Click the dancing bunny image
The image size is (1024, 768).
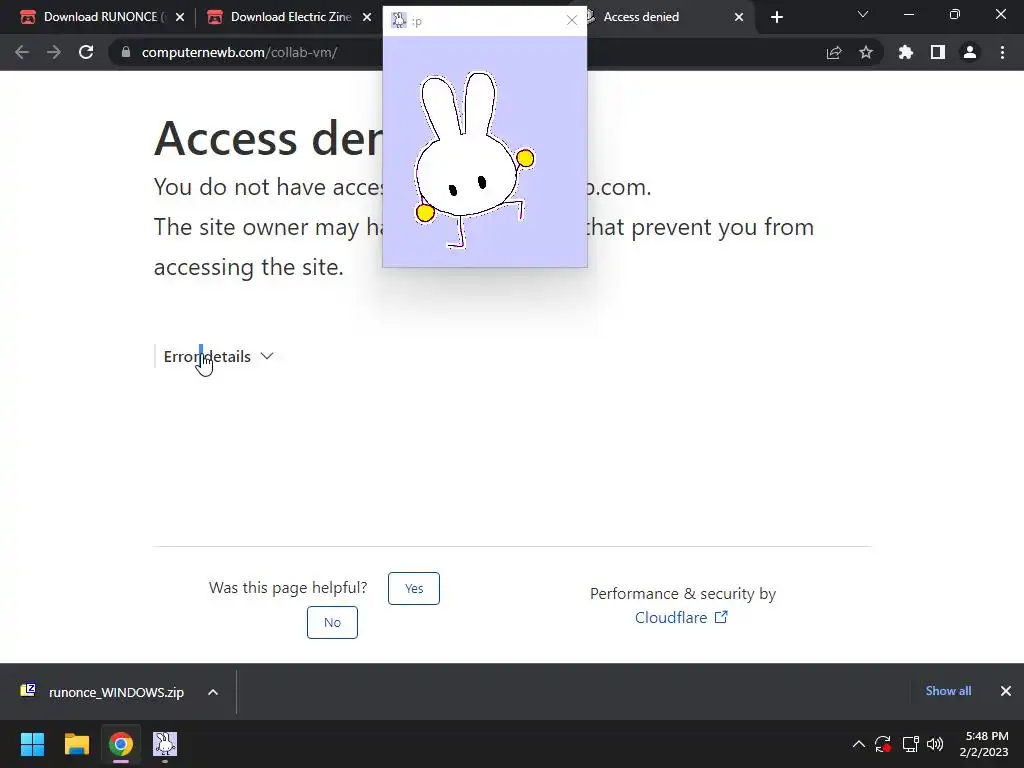point(474,160)
